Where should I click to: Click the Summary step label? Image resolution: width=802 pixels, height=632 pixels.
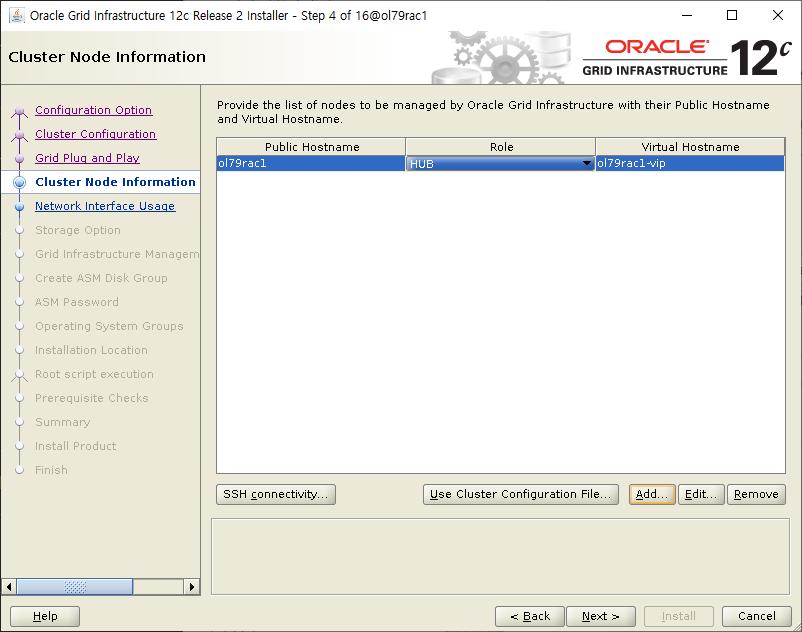point(62,422)
